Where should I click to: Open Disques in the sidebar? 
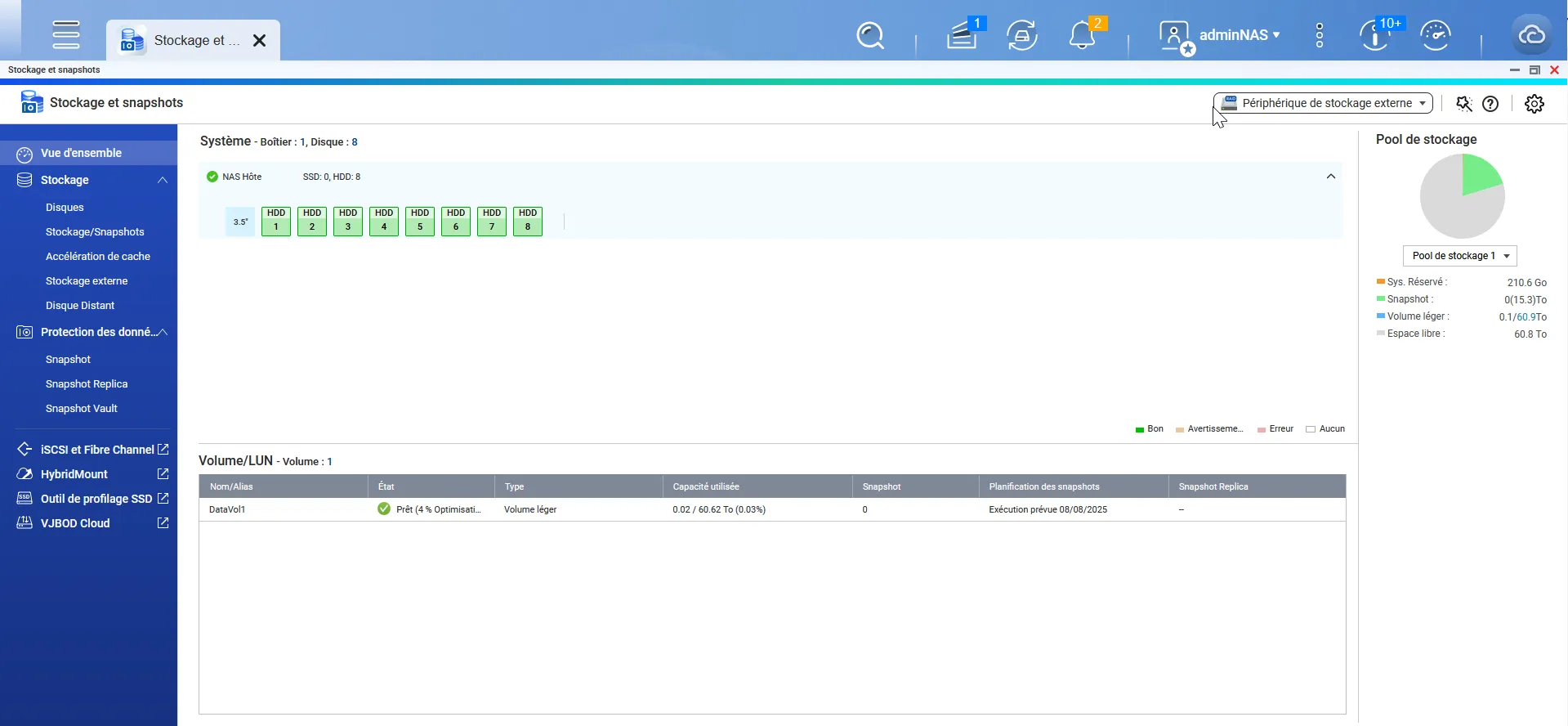pos(65,208)
